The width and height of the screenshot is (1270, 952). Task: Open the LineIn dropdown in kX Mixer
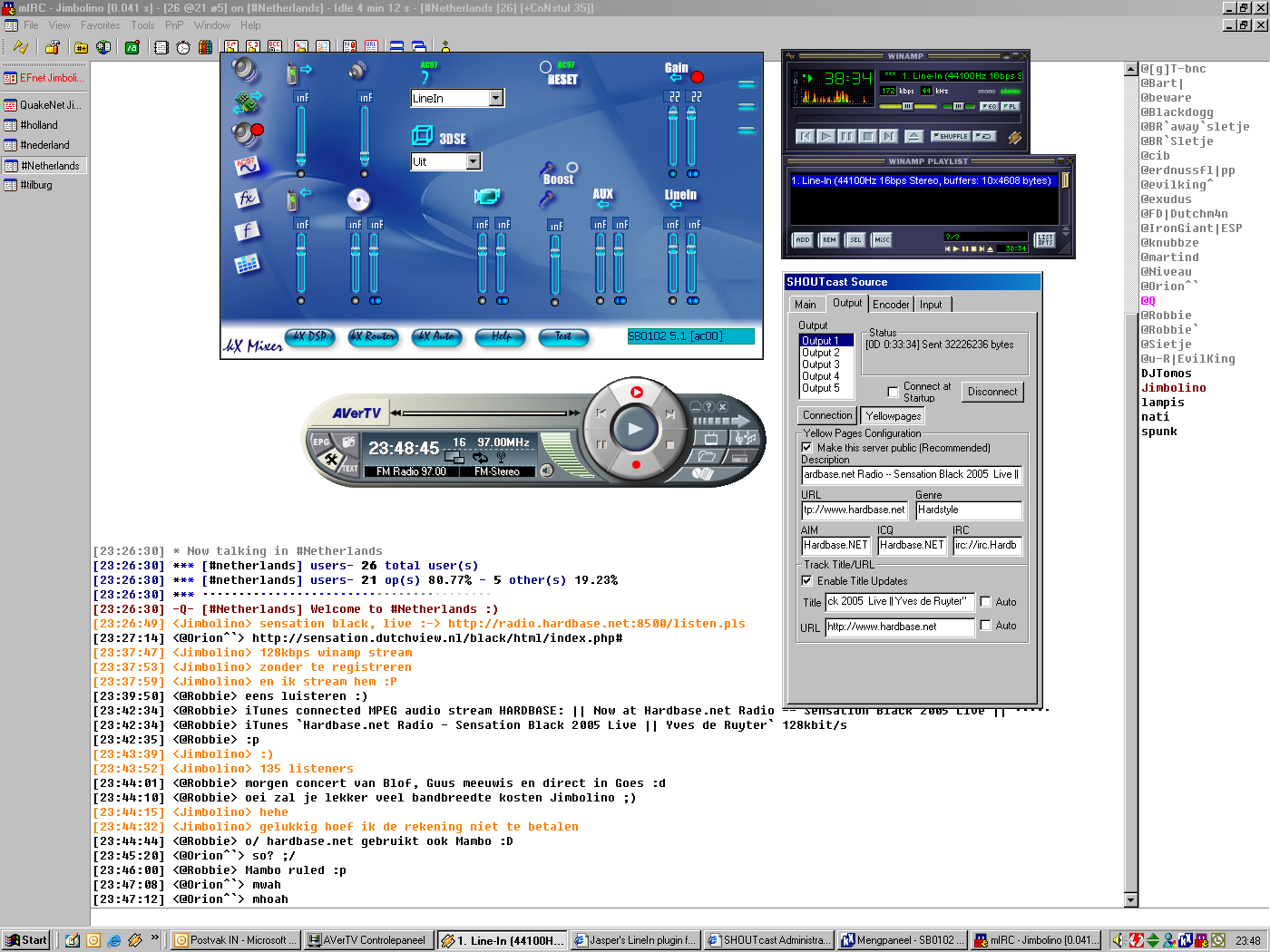[x=496, y=98]
